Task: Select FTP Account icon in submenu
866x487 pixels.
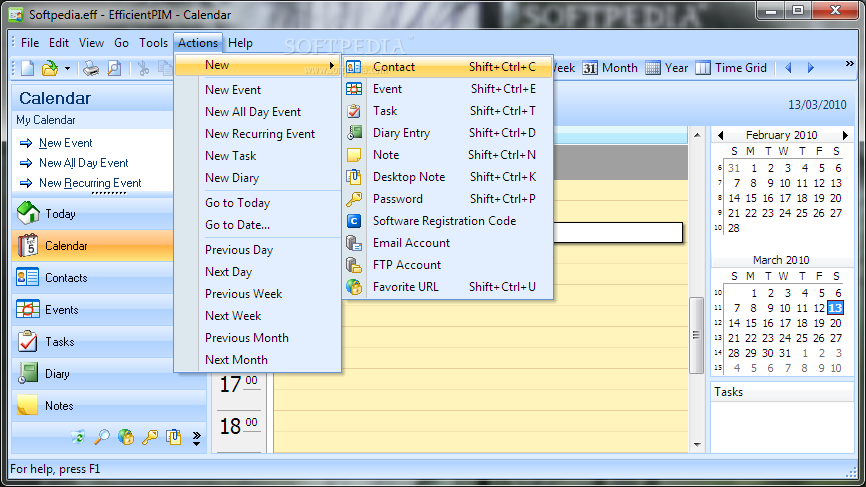Action: click(353, 265)
